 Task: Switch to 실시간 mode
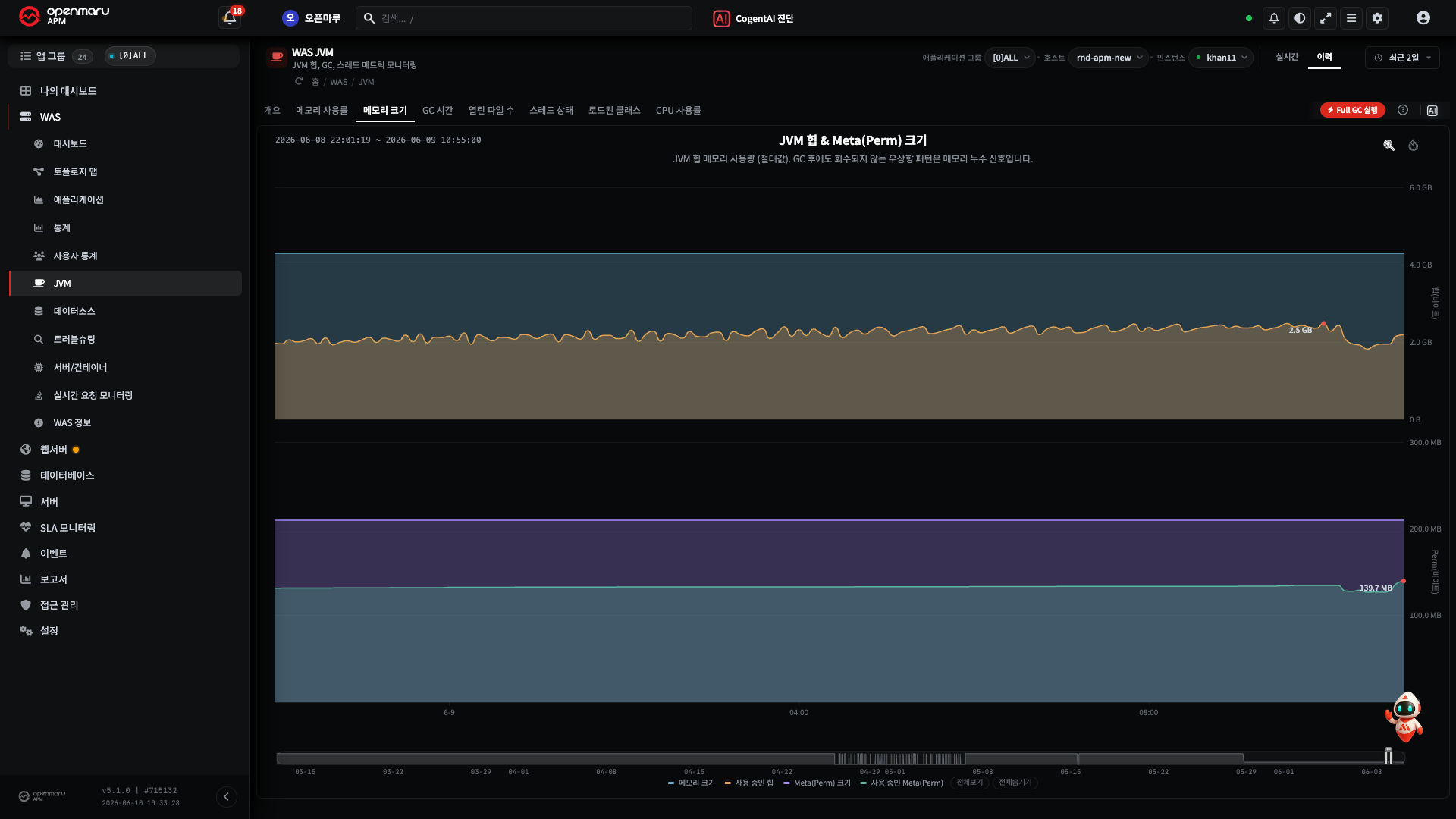(x=1287, y=57)
